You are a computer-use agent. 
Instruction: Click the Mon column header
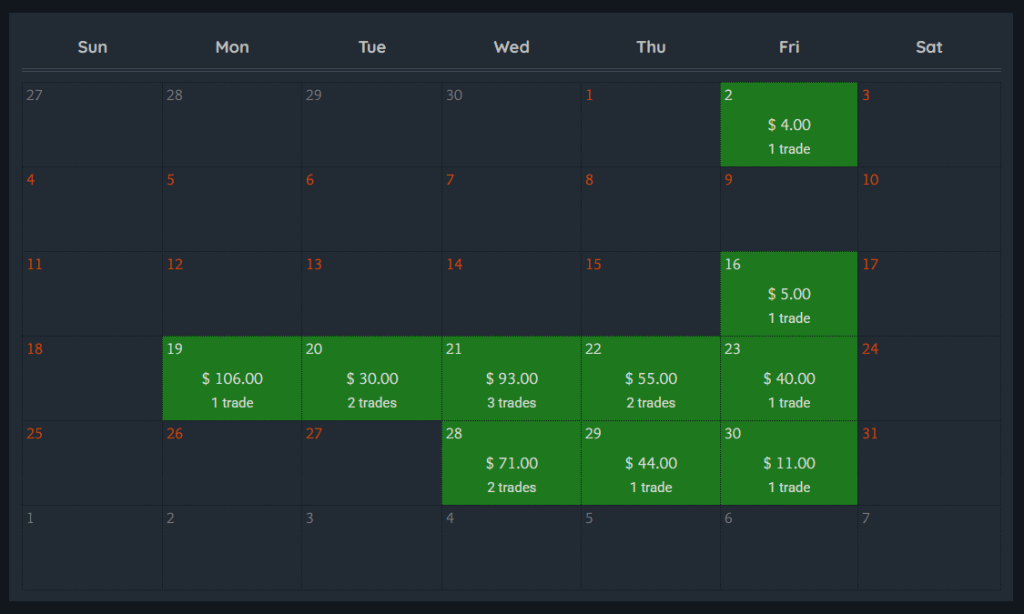(x=232, y=47)
